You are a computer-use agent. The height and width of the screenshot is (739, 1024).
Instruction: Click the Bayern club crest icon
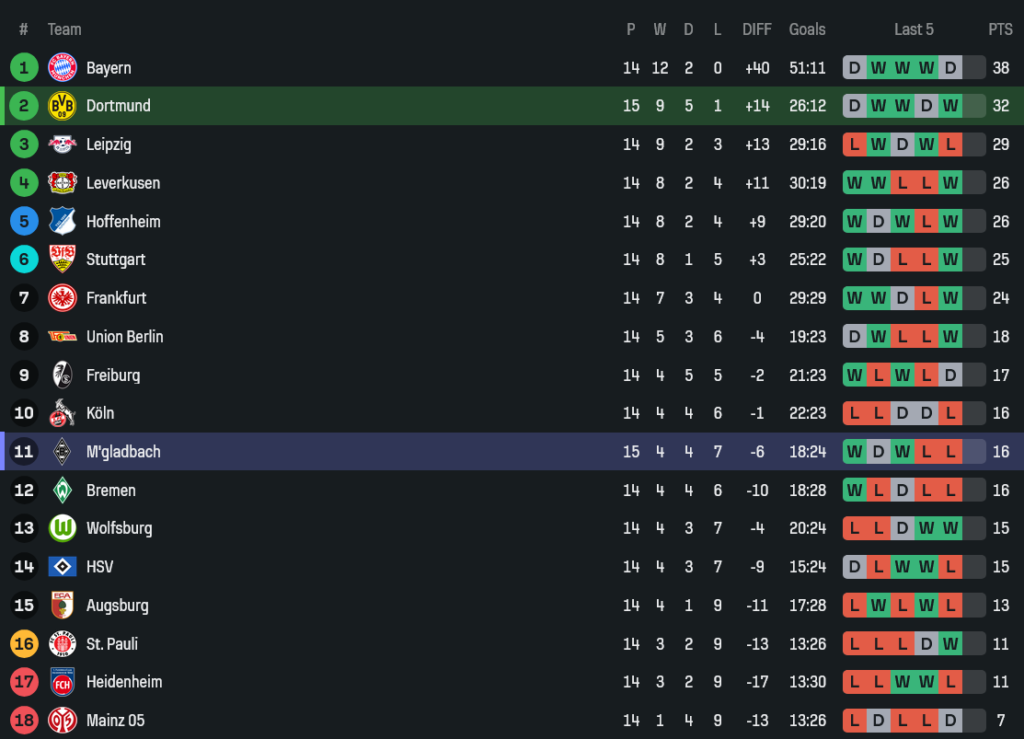[62, 67]
